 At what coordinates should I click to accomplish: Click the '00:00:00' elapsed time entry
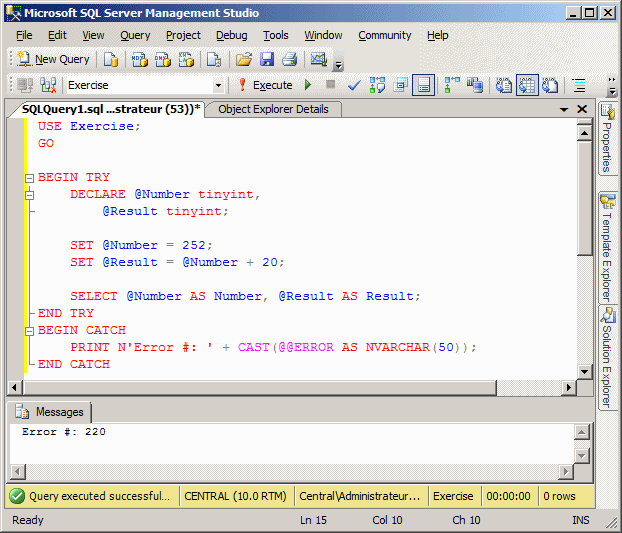tap(508, 496)
